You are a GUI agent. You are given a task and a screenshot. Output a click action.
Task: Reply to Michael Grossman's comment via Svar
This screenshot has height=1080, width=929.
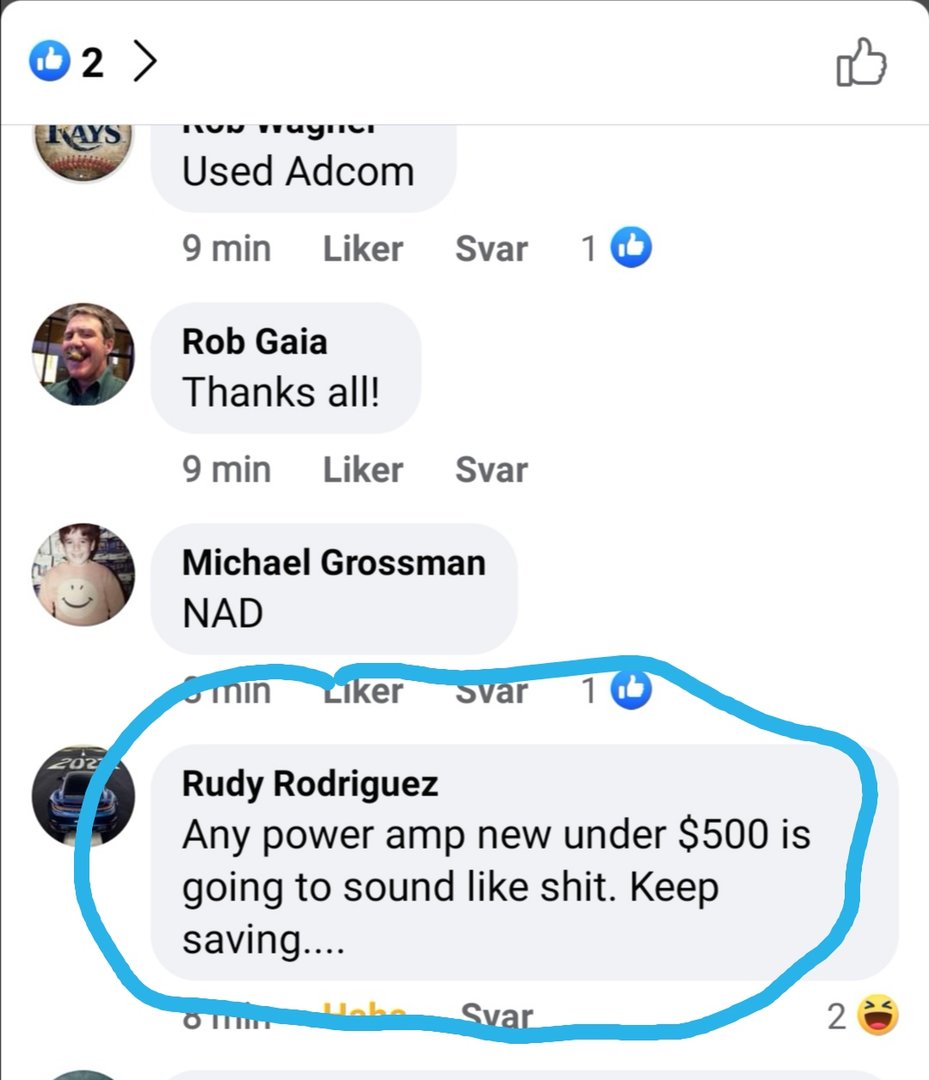point(491,691)
